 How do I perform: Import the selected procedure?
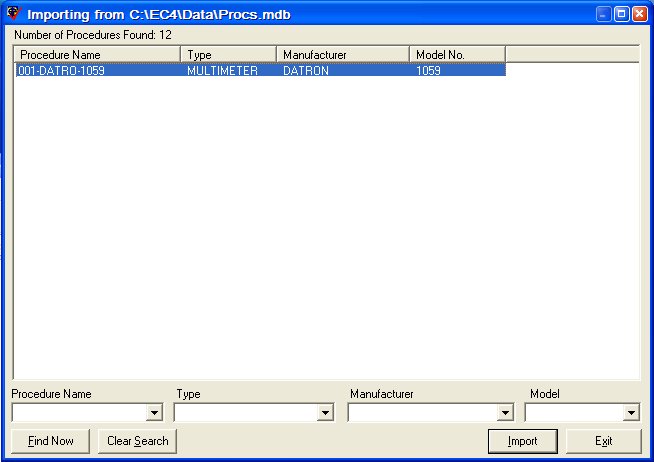click(x=522, y=441)
